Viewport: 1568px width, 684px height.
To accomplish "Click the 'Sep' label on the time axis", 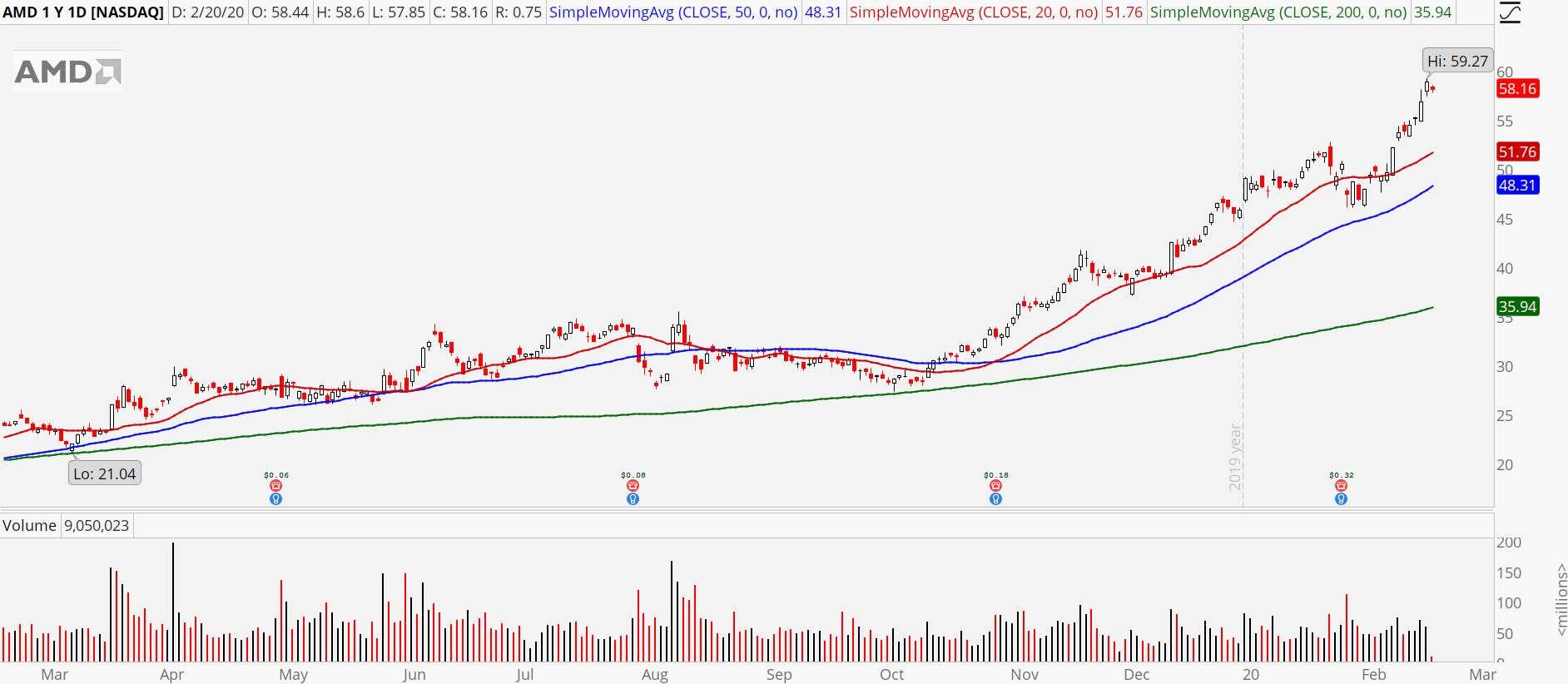I will coord(779,675).
